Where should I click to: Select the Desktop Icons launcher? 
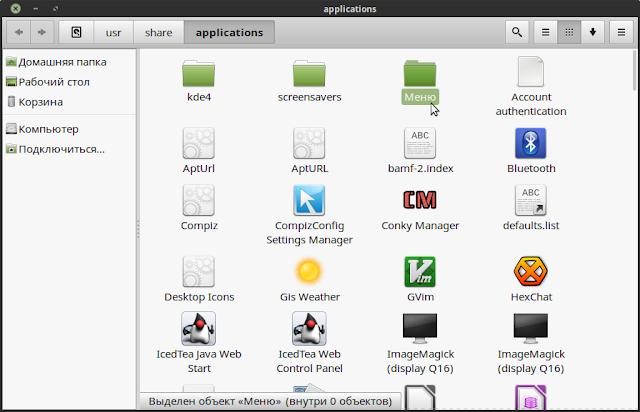tap(199, 272)
